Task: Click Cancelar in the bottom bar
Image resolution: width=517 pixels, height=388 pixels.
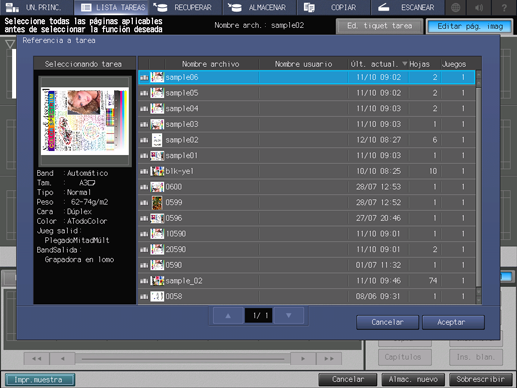Action: (x=348, y=380)
